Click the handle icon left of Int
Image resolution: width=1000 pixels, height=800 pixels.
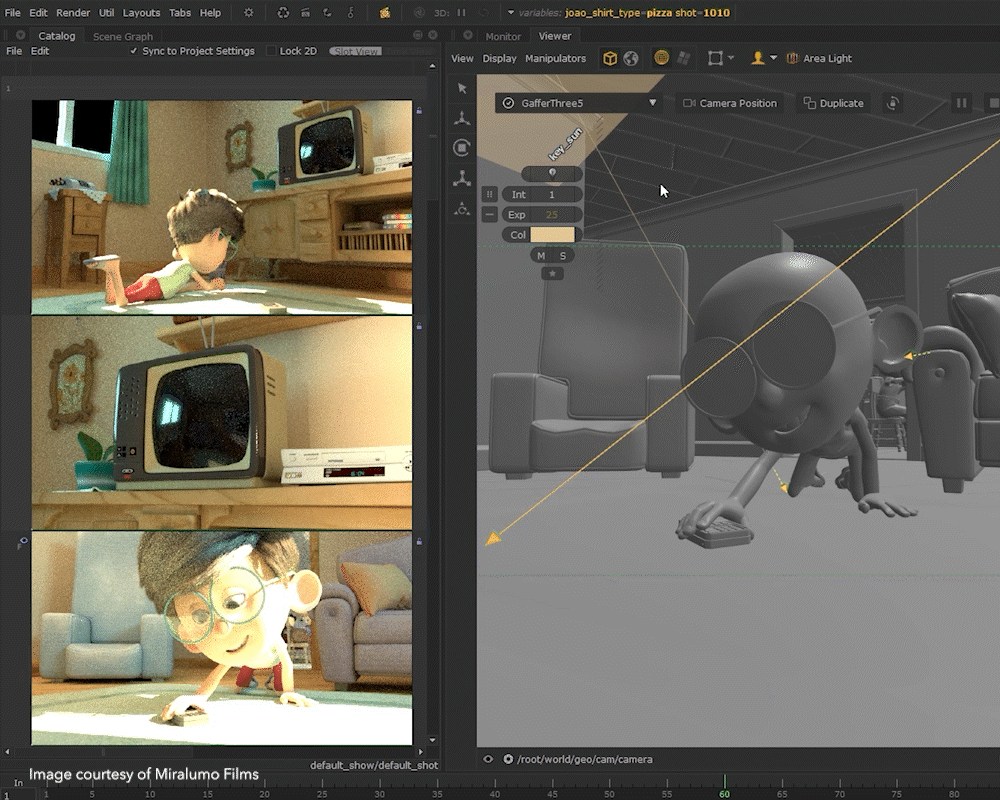(489, 195)
